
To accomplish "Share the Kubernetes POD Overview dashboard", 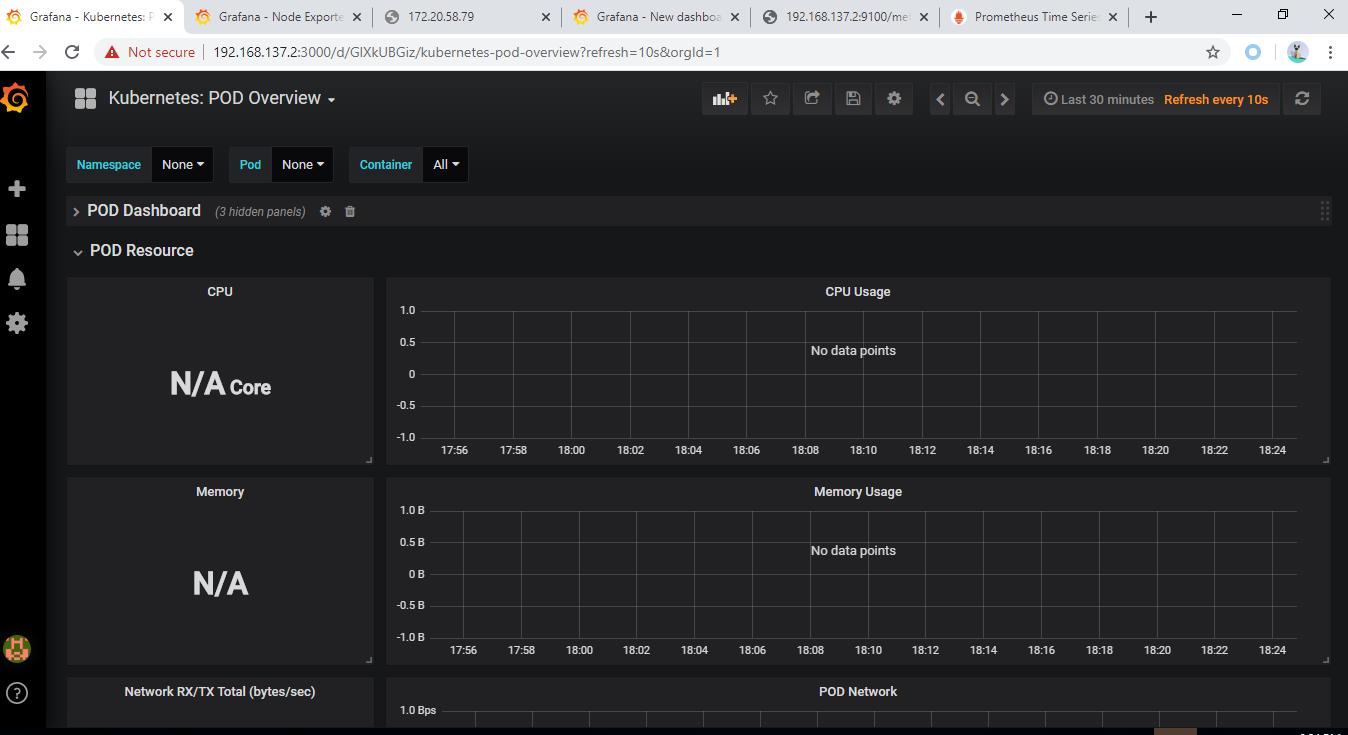I will [x=811, y=98].
